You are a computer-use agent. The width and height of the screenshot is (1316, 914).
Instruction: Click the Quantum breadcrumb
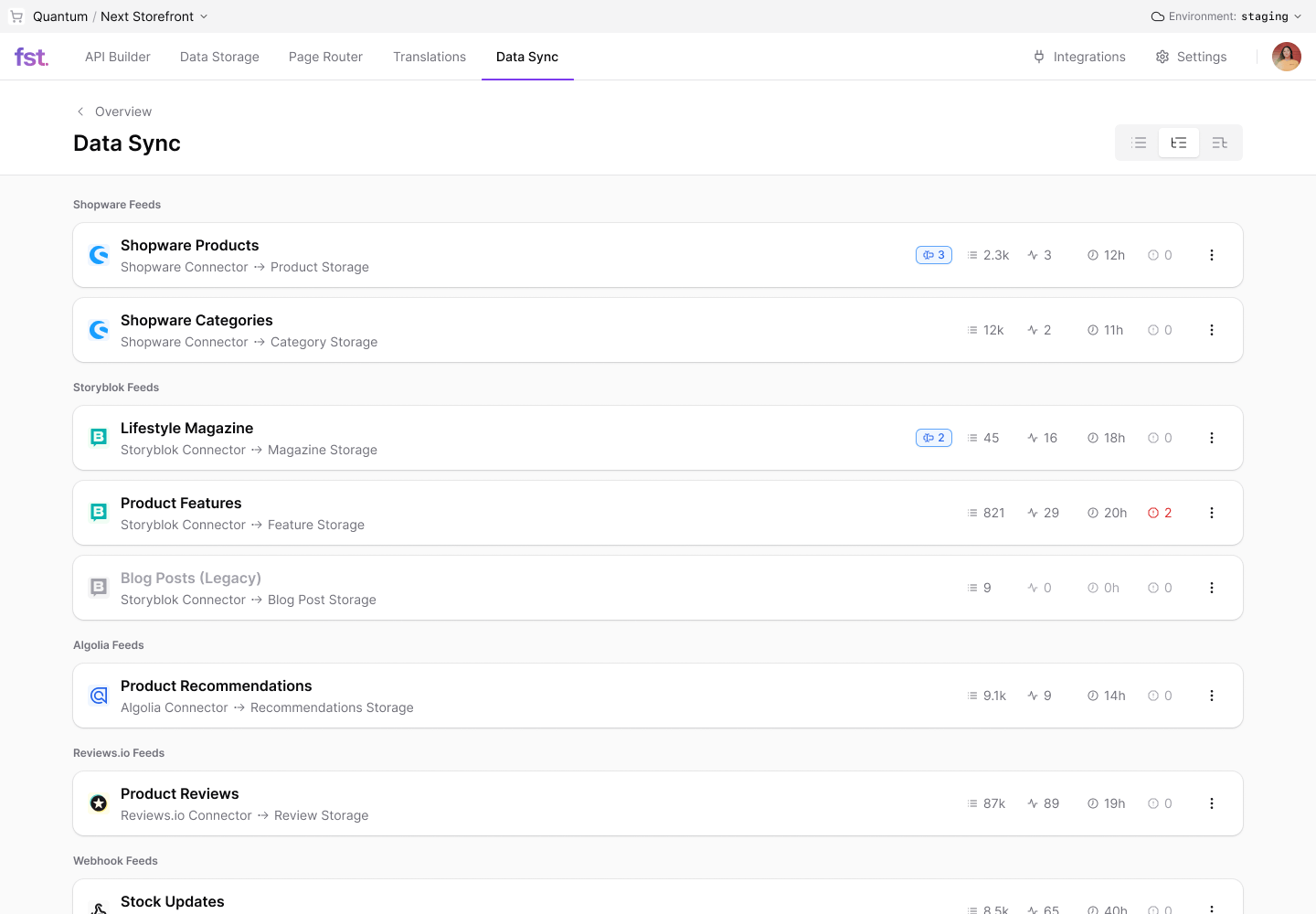tap(60, 16)
